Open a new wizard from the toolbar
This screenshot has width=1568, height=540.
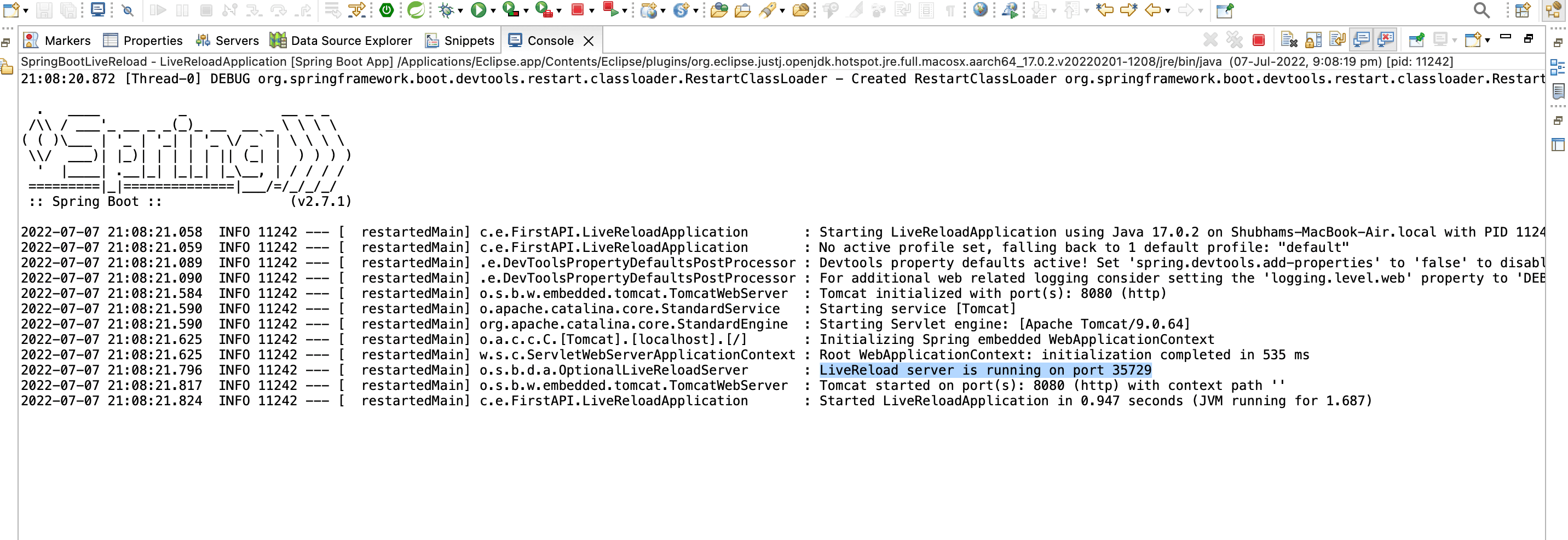point(10,10)
